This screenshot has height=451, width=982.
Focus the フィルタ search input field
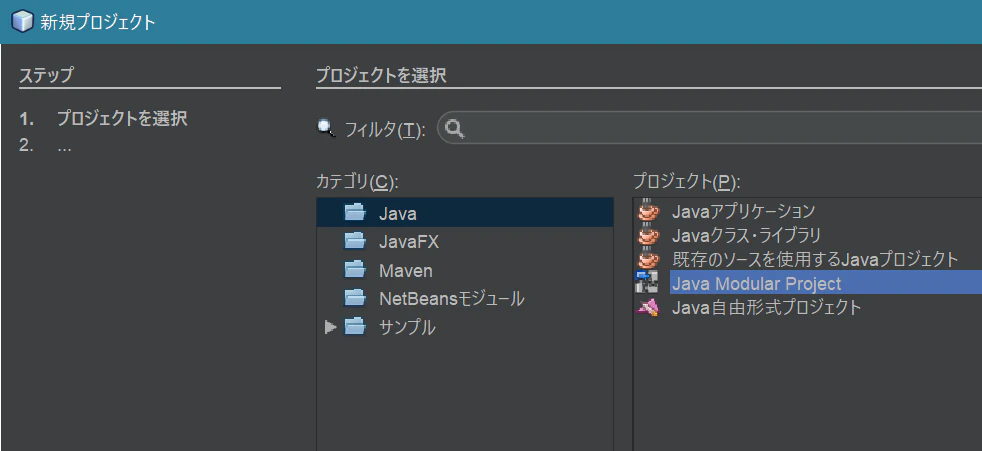pyautogui.click(x=709, y=128)
